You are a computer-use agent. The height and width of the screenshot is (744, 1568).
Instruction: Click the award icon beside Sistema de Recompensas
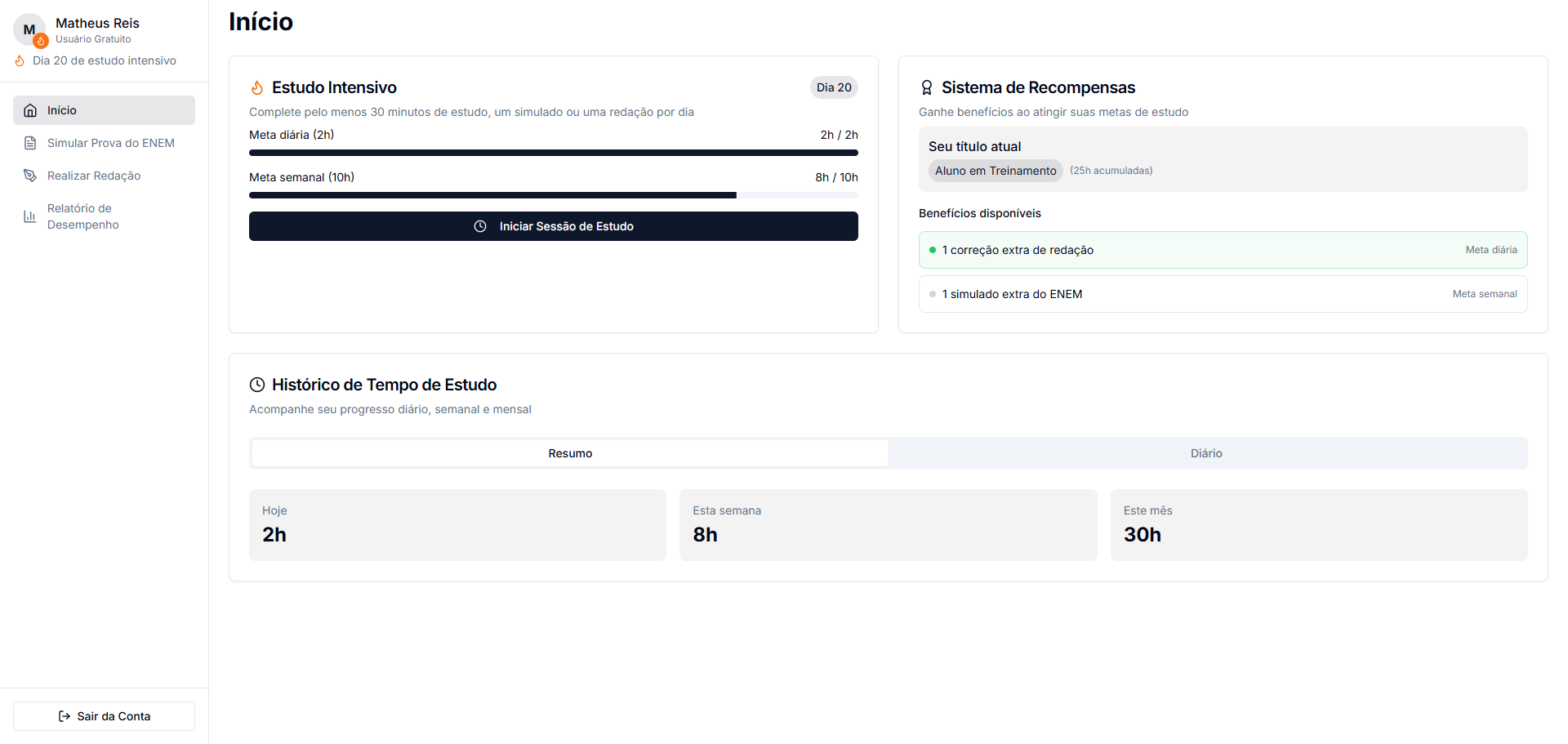pos(927,87)
